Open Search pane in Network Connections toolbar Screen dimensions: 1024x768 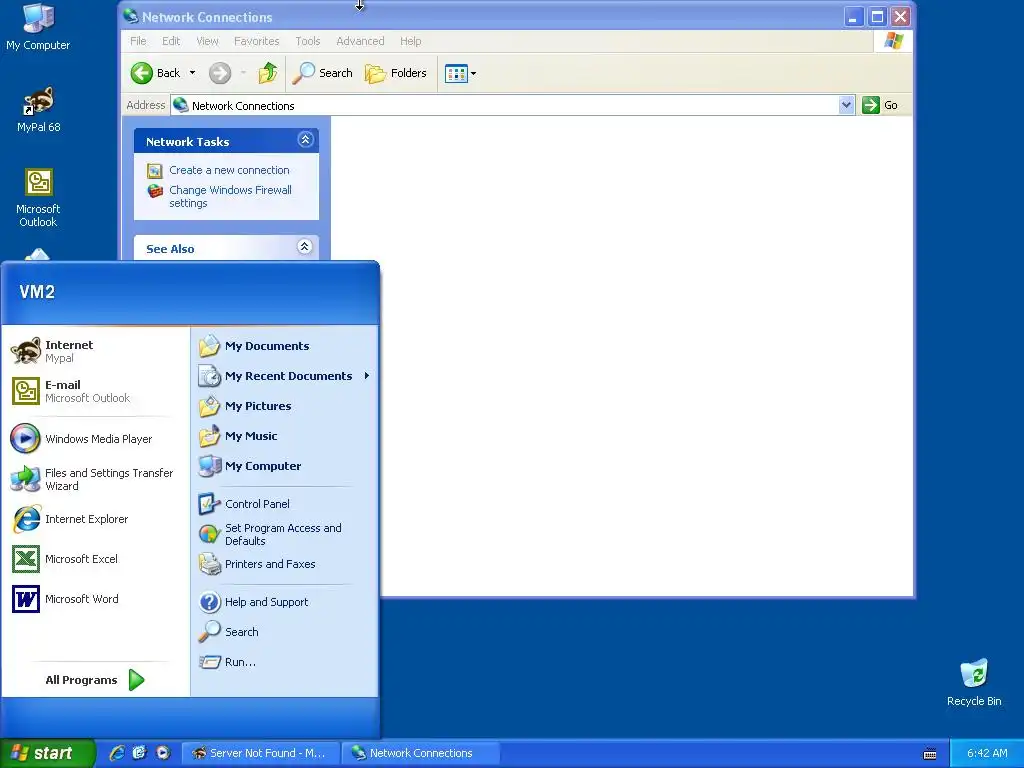click(322, 73)
